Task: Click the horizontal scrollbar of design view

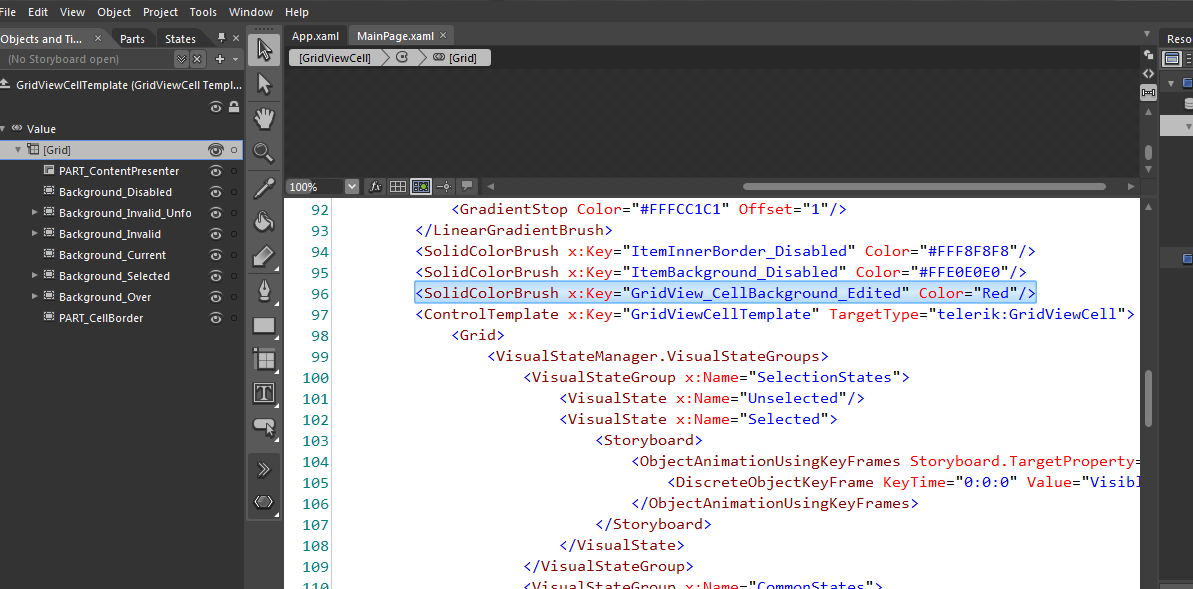Action: tap(924, 186)
